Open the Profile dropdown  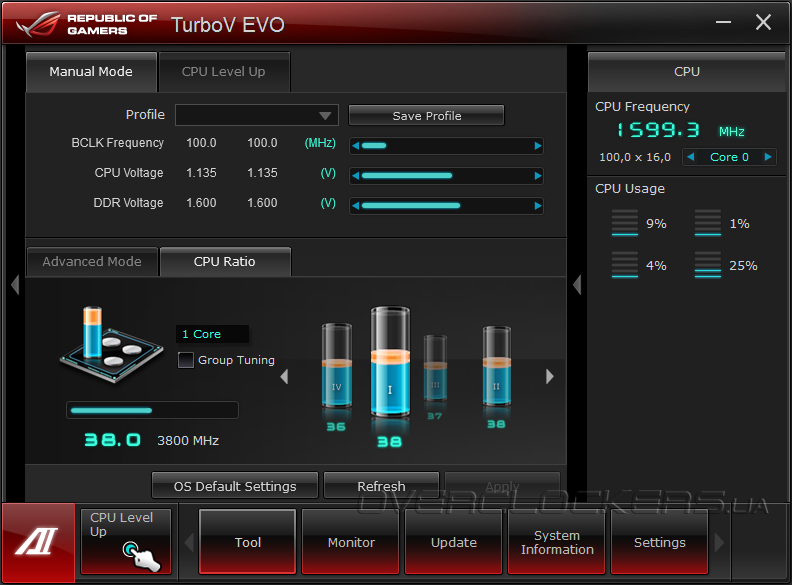pyautogui.click(x=257, y=115)
